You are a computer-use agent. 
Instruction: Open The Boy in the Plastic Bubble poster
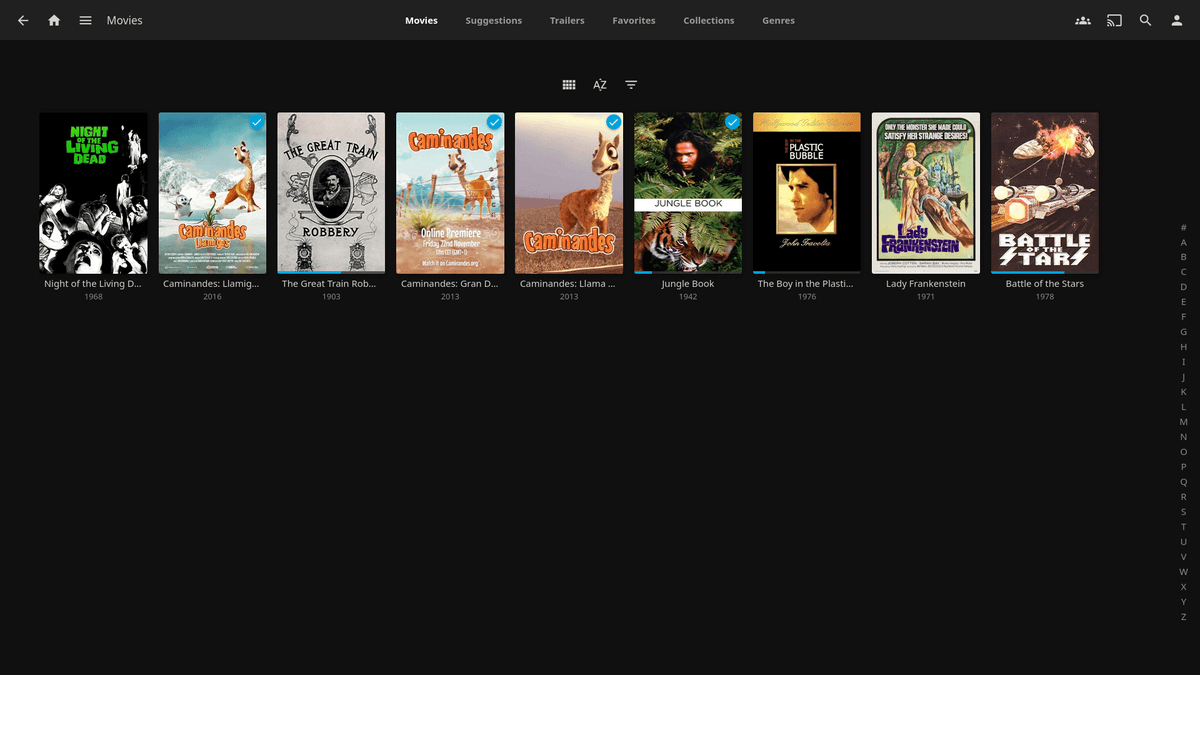pyautogui.click(x=807, y=193)
